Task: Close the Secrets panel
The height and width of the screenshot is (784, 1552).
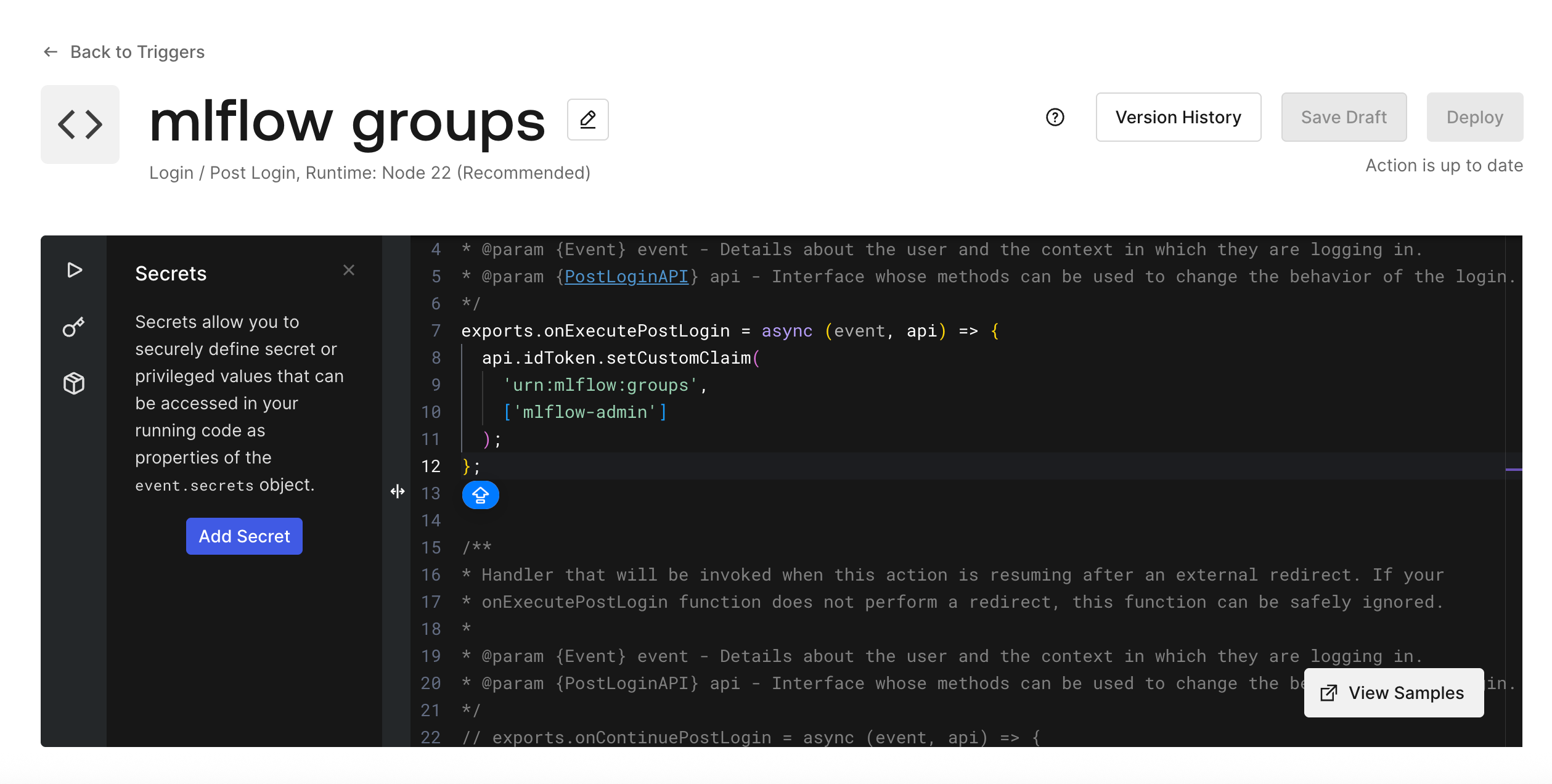Action: 349,270
